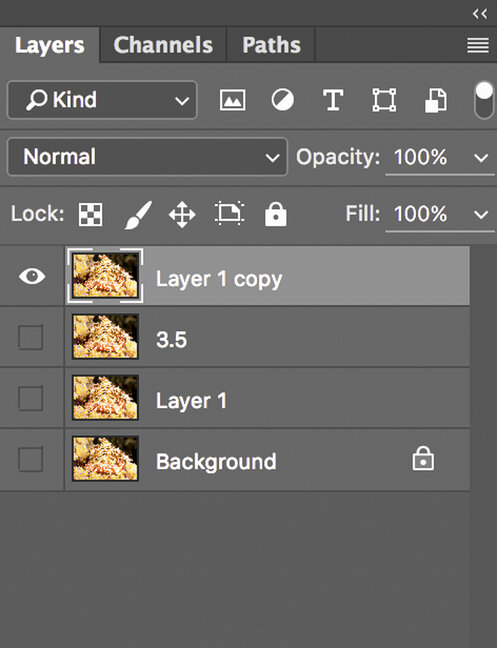This screenshot has height=648, width=497.
Task: Show the Background layer visibility
Action: pyautogui.click(x=31, y=459)
